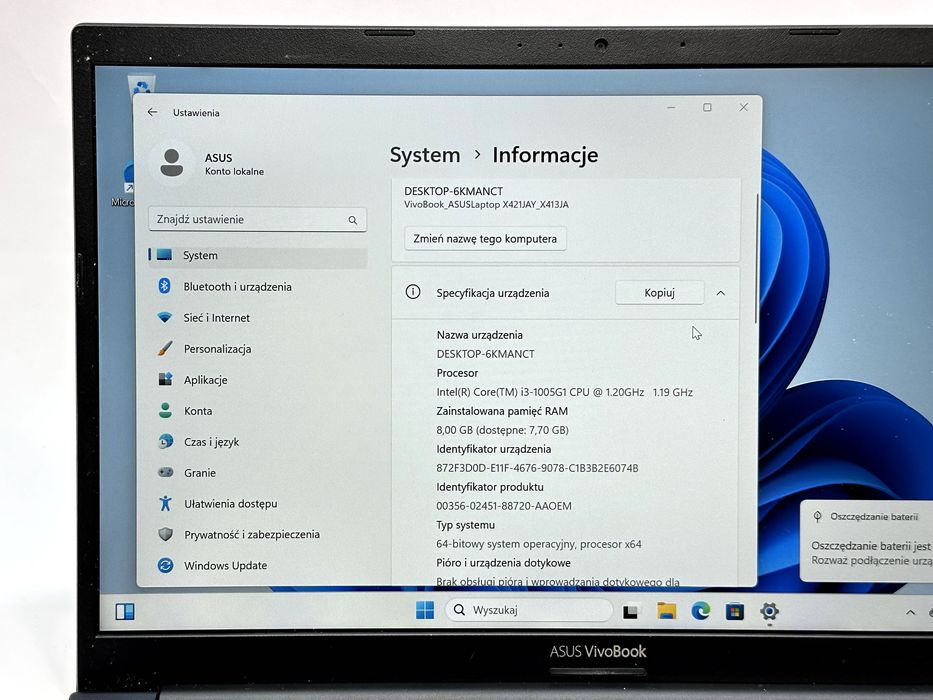
Task: Open File Explorer from taskbar
Action: point(666,611)
